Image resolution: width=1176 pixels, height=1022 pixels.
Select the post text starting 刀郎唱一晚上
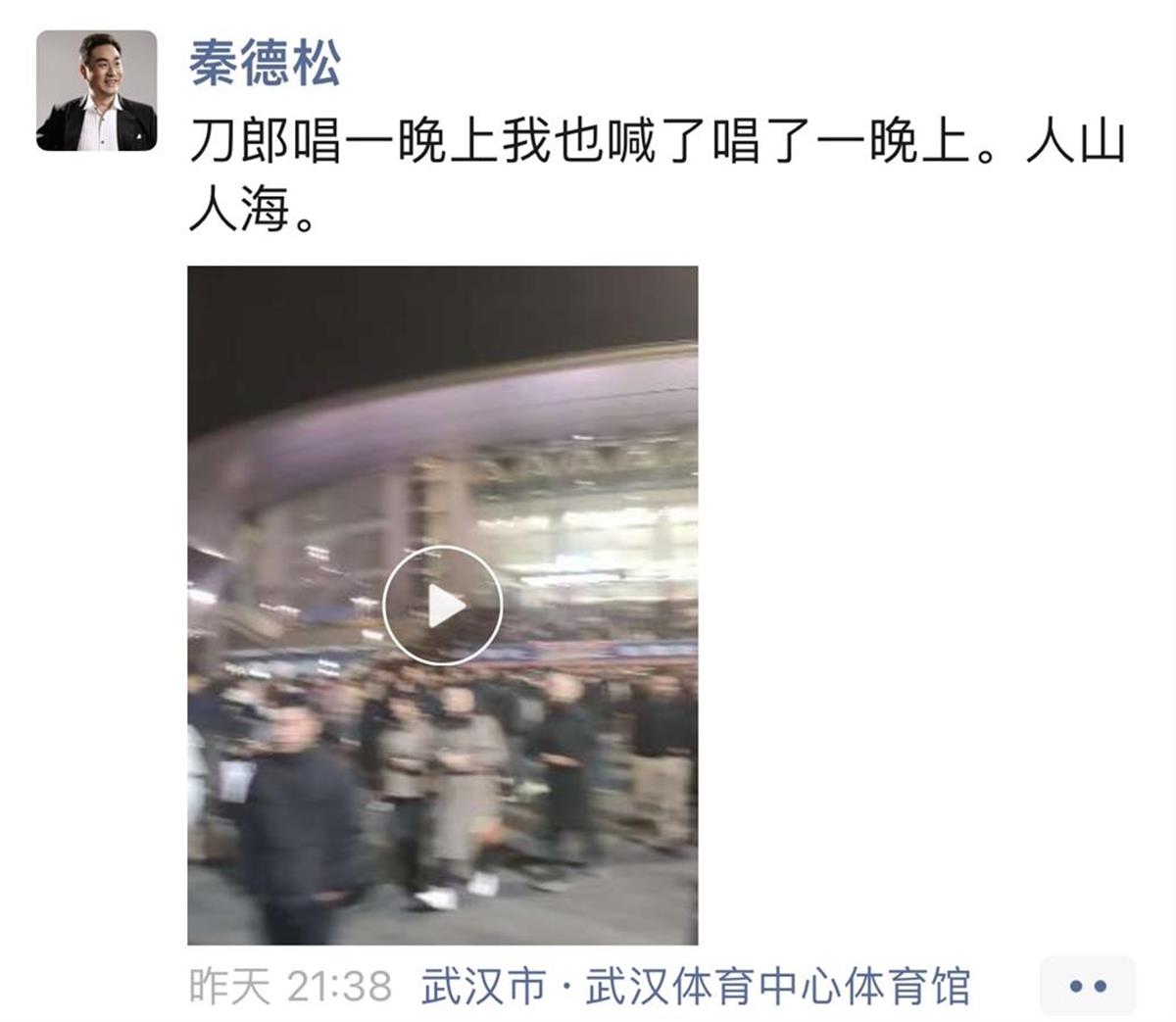tap(657, 175)
